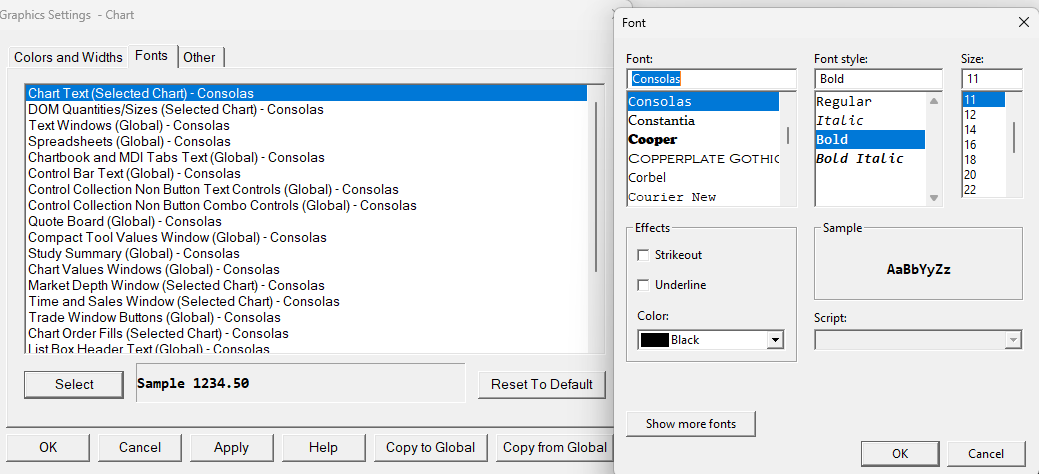Viewport: 1039px width, 474px height.
Task: Click the Font name input field
Action: point(711,78)
